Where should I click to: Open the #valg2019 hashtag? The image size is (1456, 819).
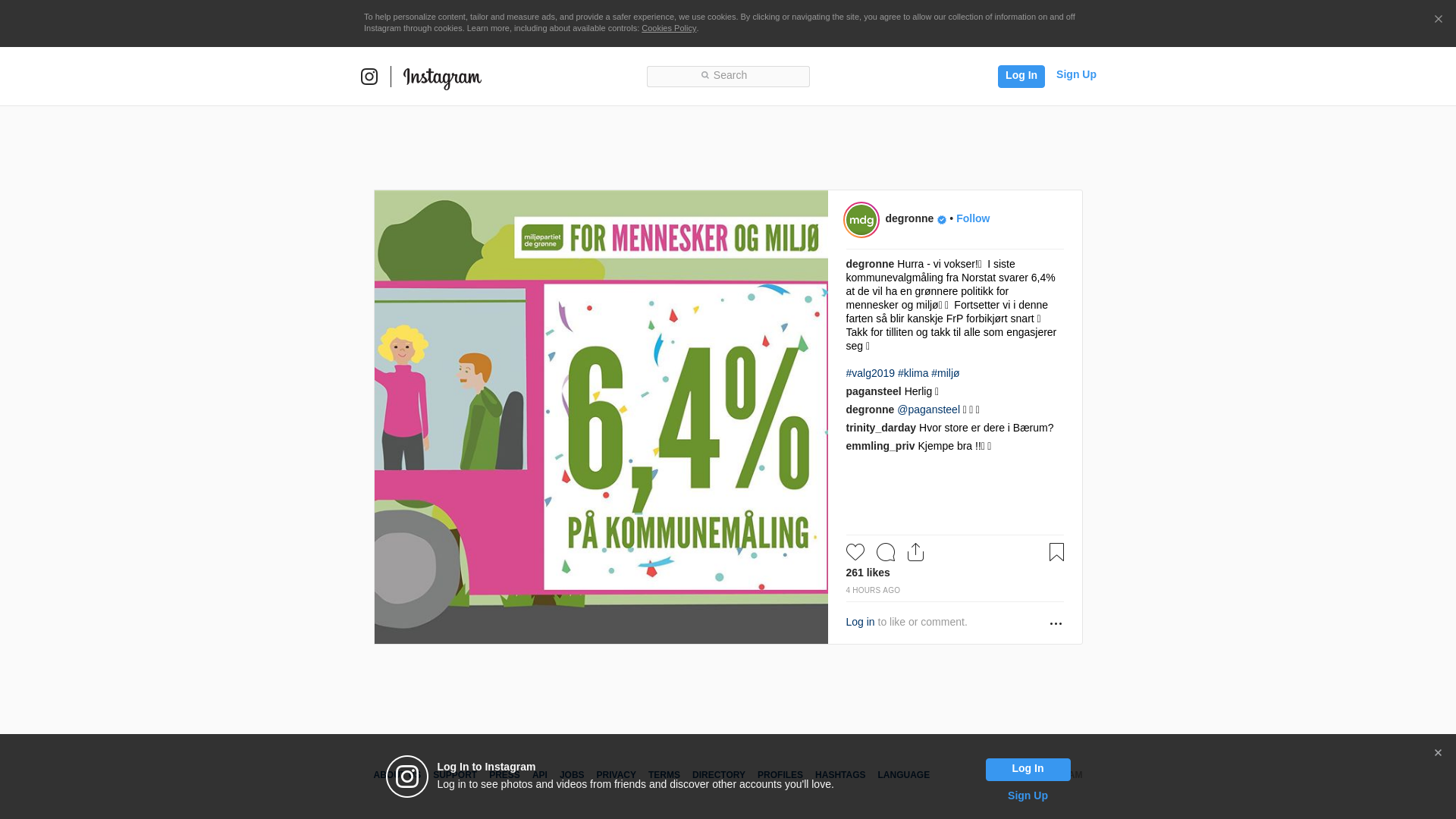pyautogui.click(x=870, y=373)
